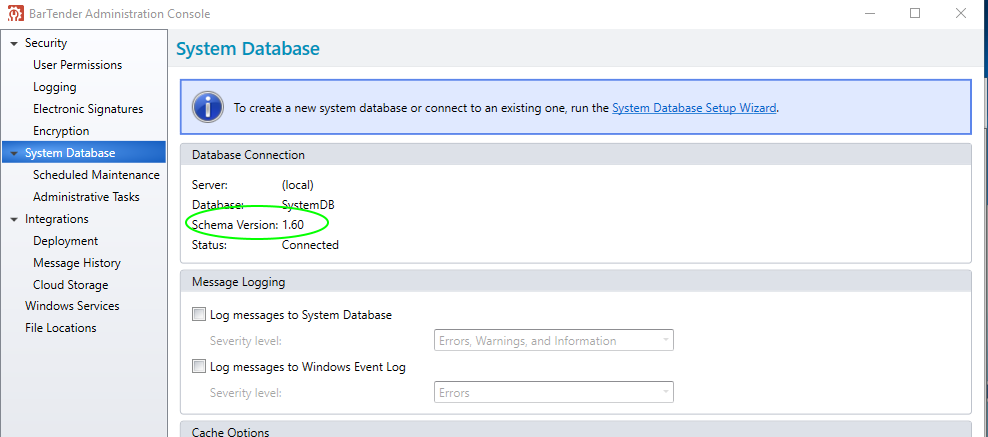Click the Schema Version value 1.60
988x437 pixels.
(294, 225)
